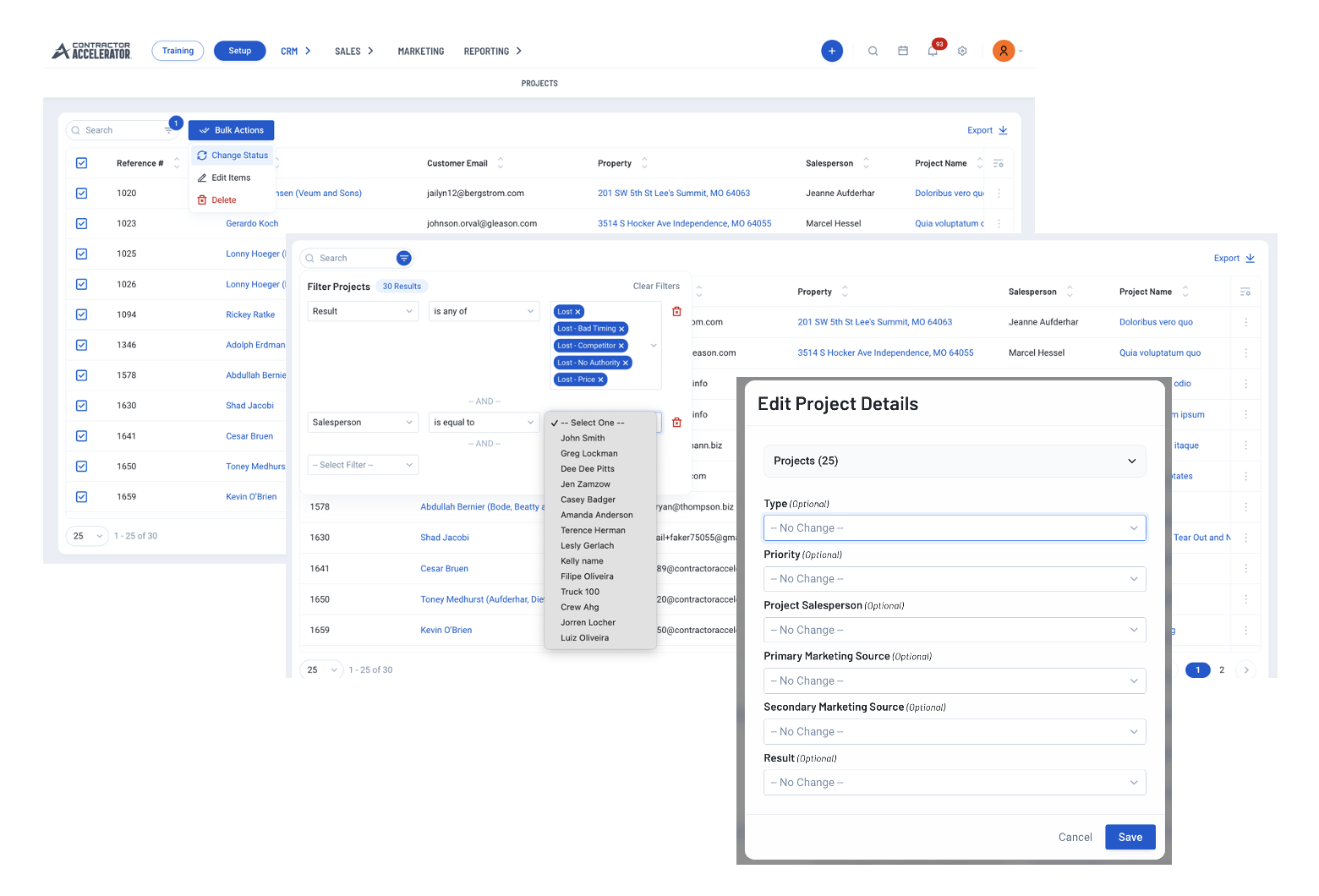
Task: Expand the Projects (25) selector
Action: (x=955, y=461)
